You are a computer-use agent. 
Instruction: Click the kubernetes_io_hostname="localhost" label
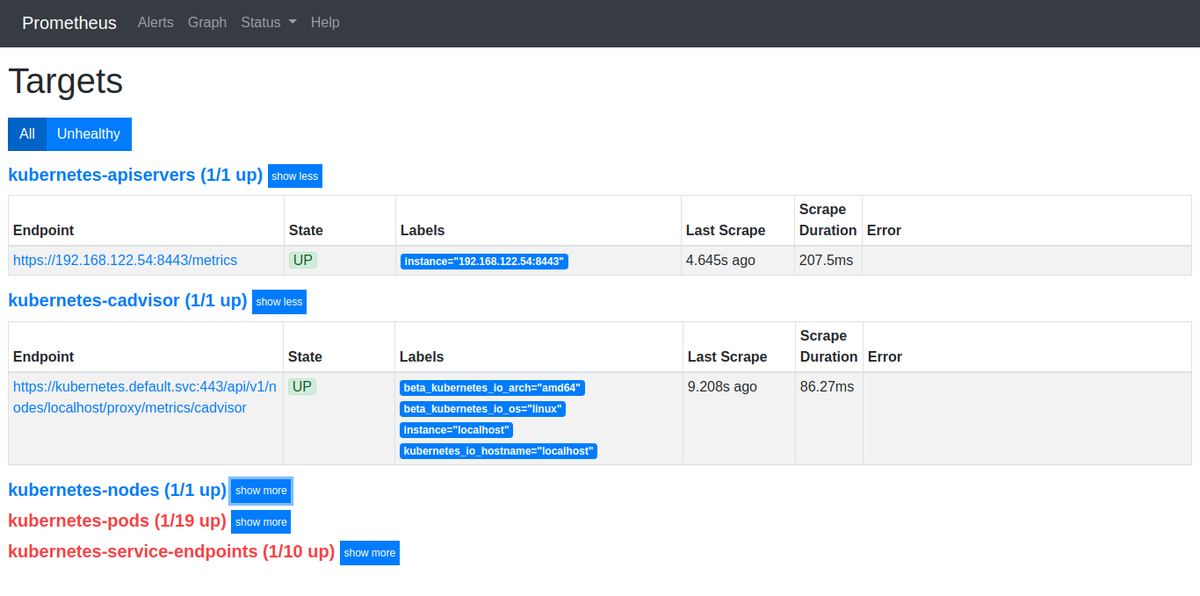(x=498, y=451)
